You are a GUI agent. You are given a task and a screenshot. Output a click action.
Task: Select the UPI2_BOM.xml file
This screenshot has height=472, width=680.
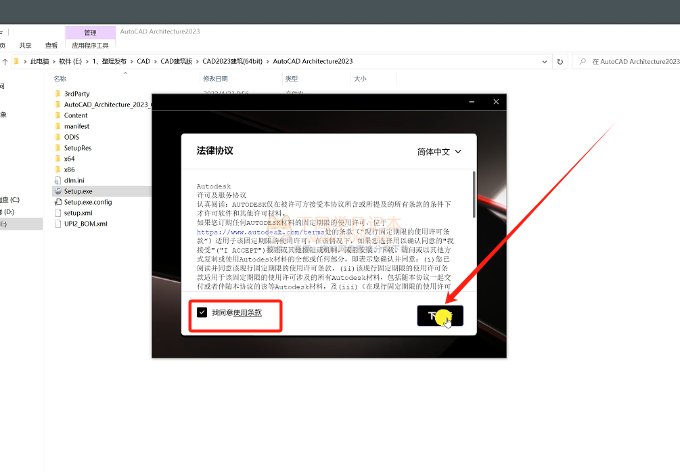coord(84,223)
